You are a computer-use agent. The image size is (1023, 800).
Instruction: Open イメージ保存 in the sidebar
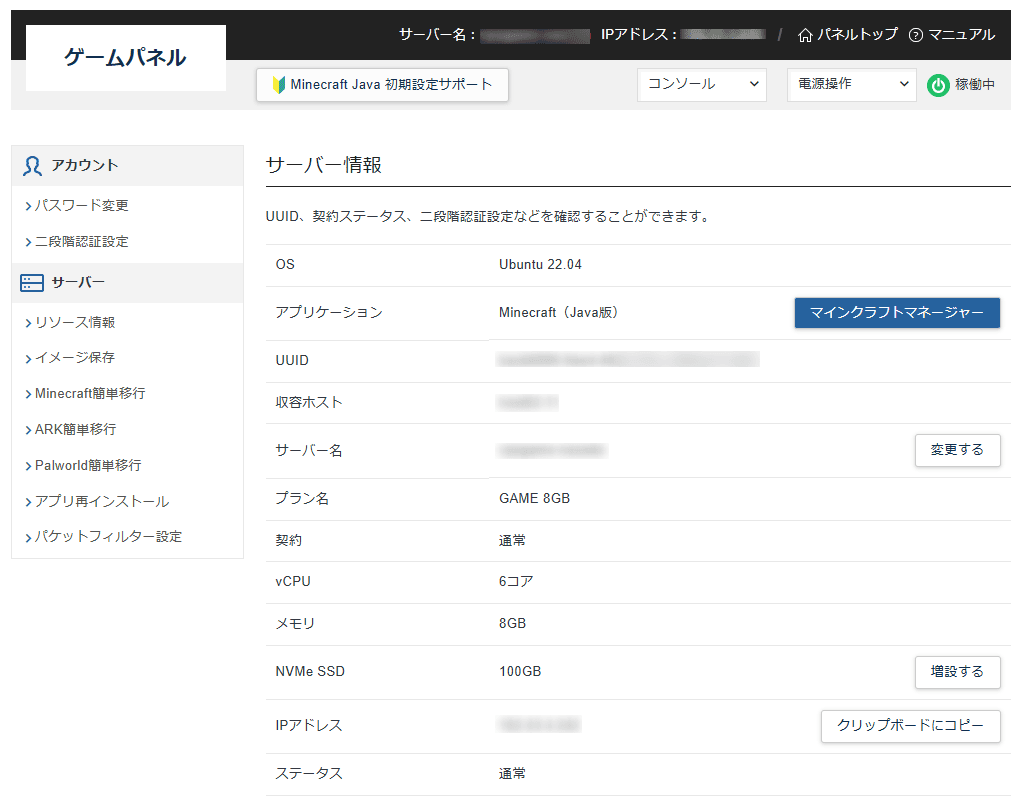(x=75, y=358)
